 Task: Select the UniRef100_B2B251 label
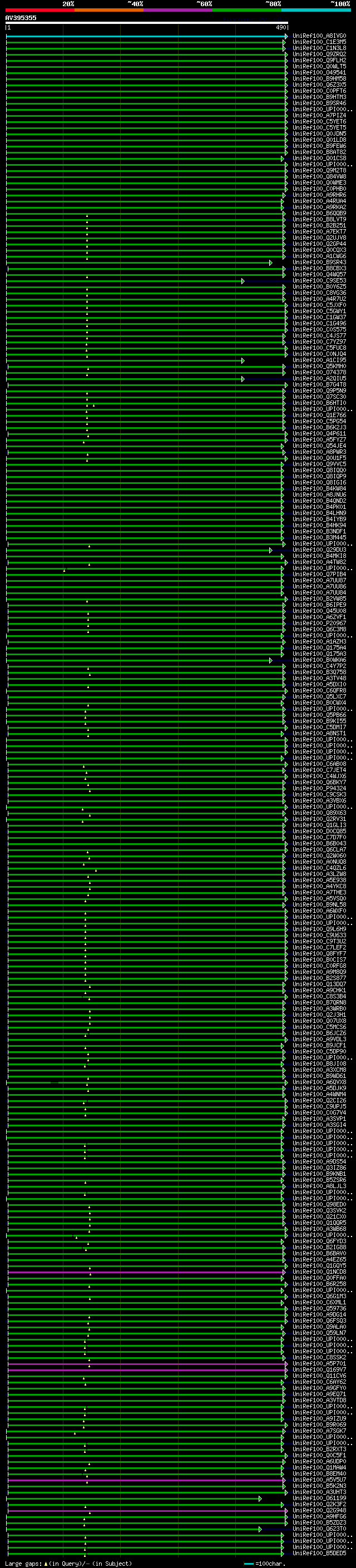point(319,225)
